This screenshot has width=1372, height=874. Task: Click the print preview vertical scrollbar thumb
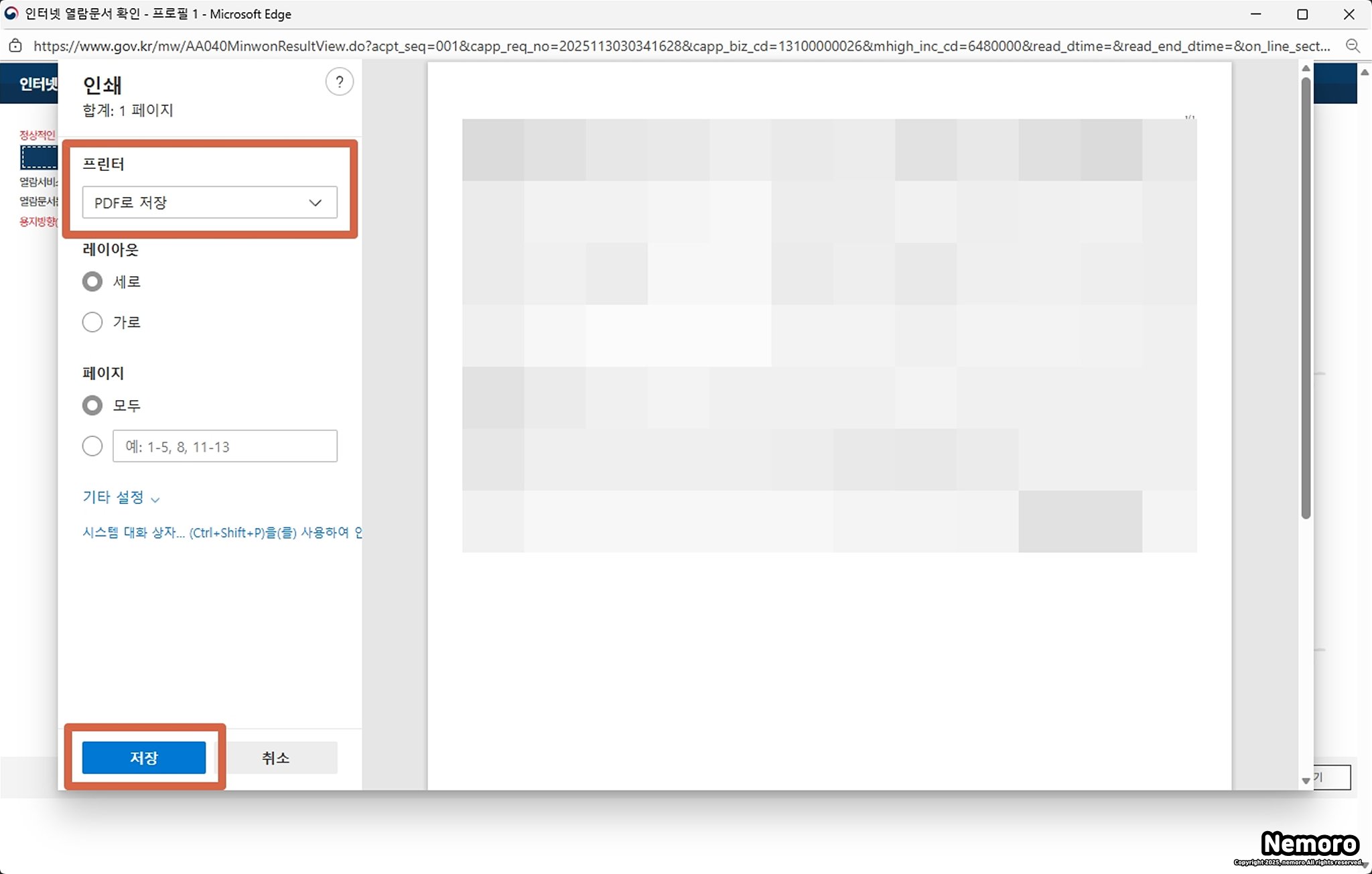1305,298
